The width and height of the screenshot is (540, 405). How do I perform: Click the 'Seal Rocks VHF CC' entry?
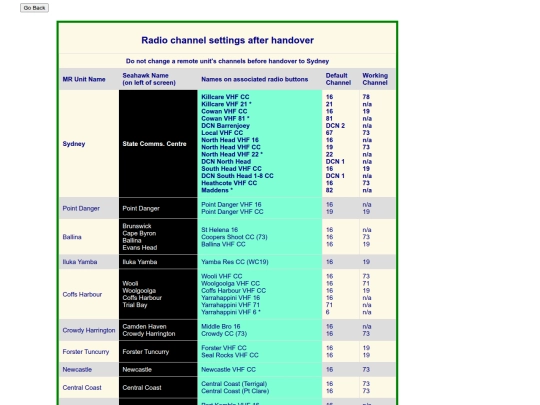click(230, 355)
